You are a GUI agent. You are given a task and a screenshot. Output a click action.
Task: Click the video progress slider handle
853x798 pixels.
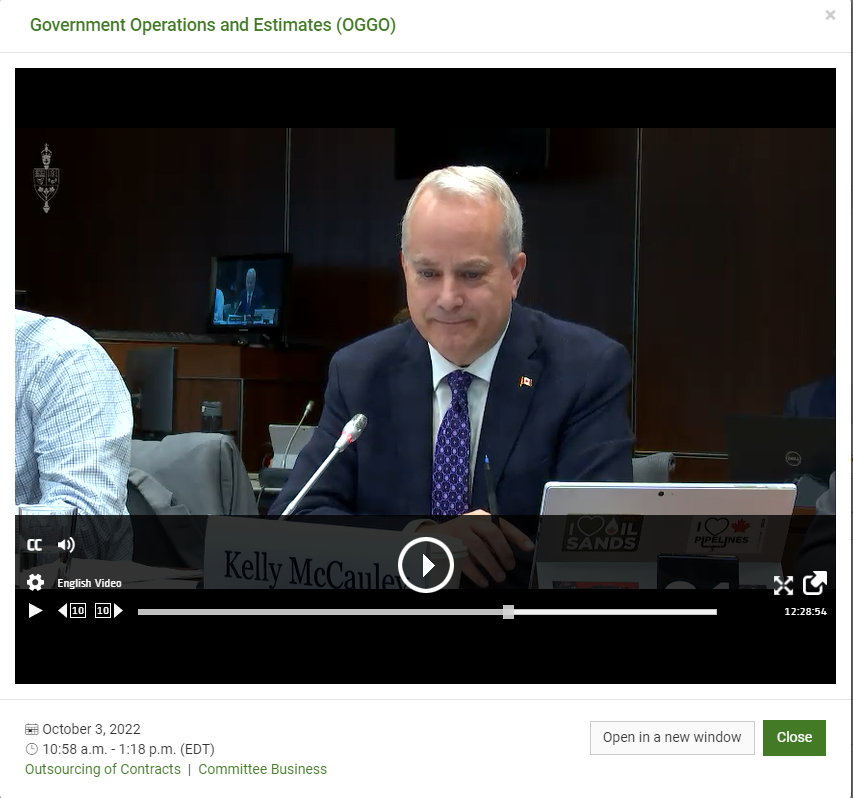click(x=508, y=612)
